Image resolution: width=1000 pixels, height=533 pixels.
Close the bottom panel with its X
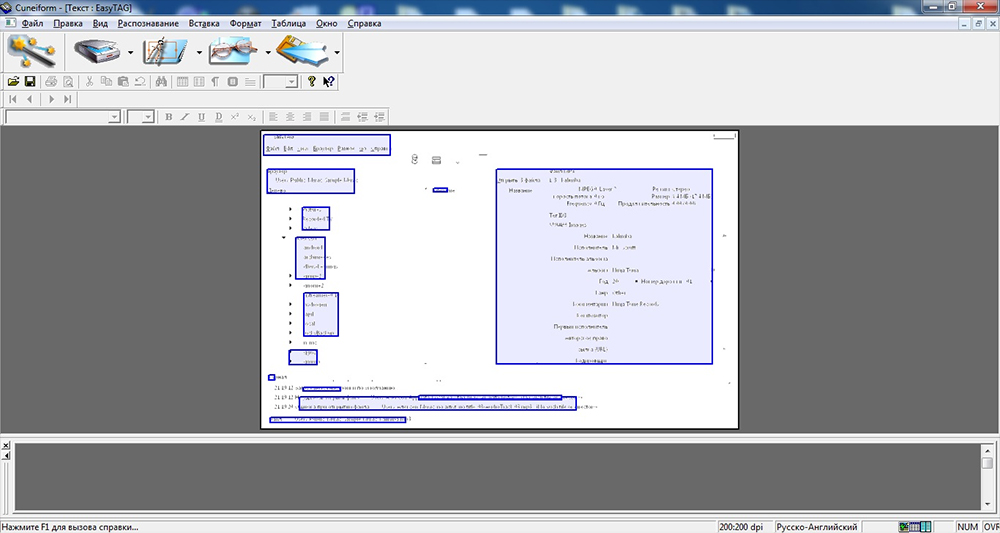(5, 443)
